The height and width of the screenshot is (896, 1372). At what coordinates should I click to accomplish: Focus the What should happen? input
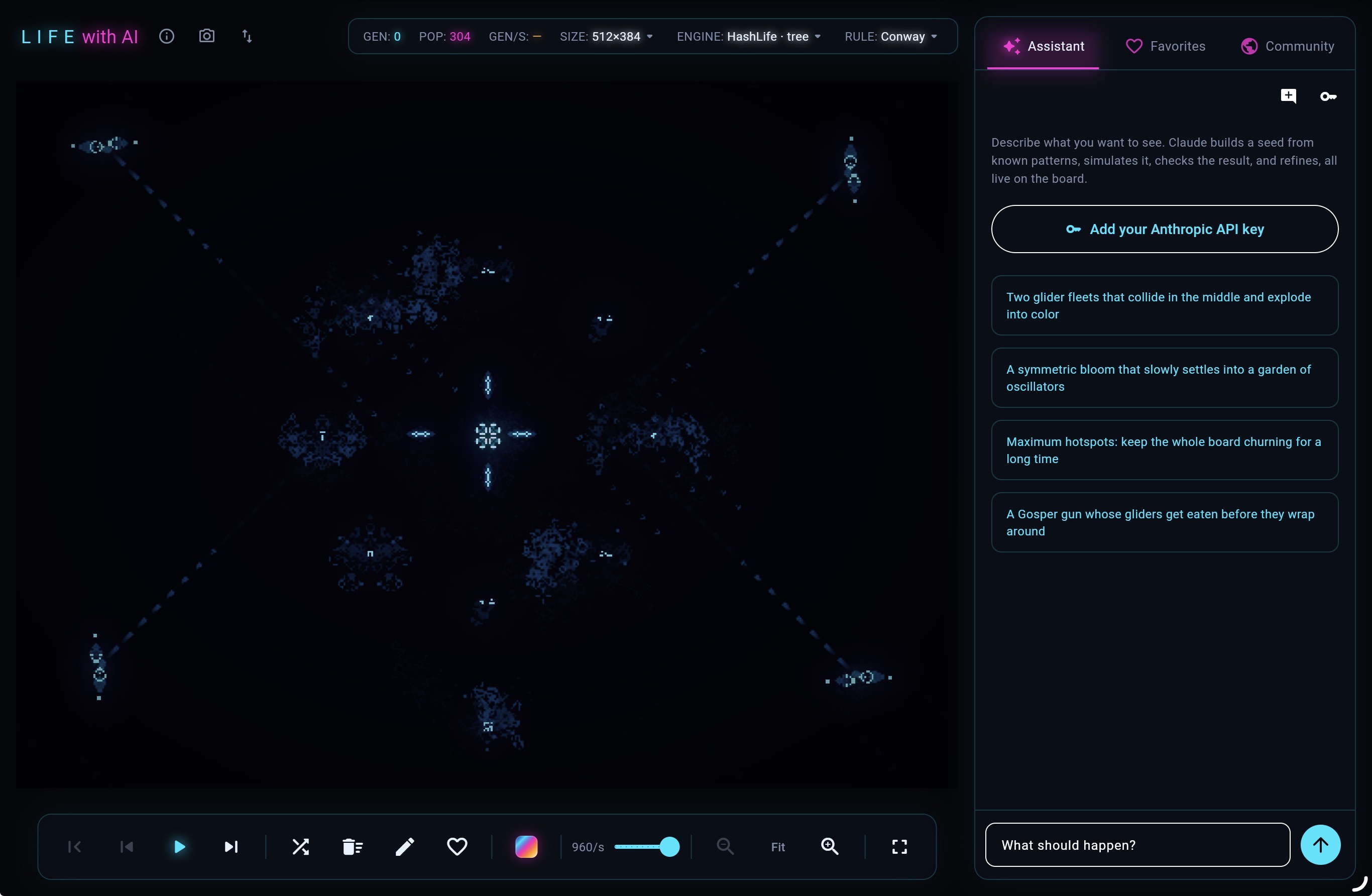[1137, 845]
